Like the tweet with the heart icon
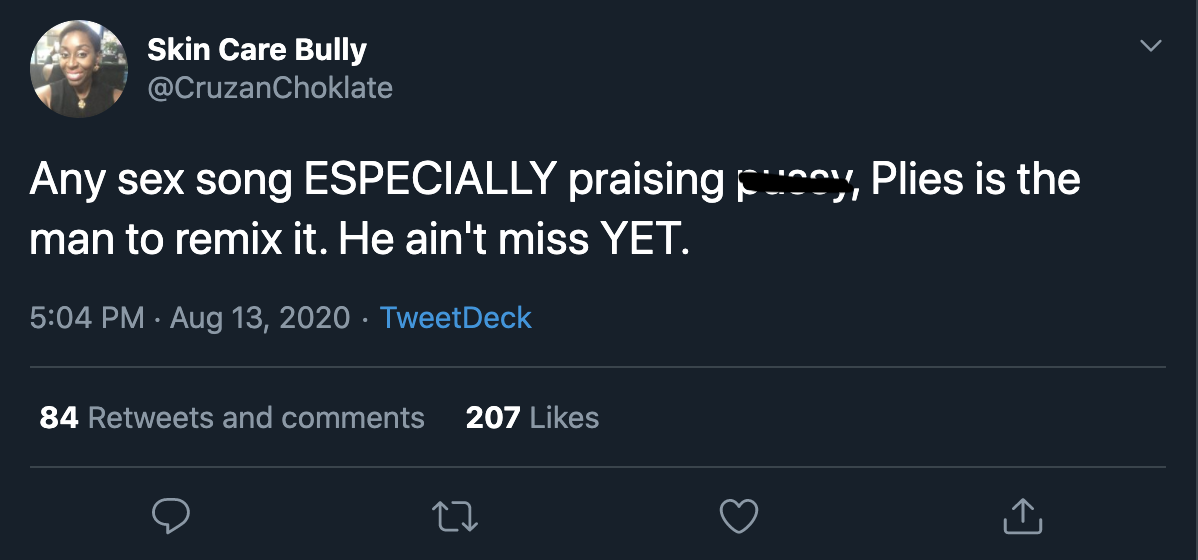The width and height of the screenshot is (1198, 560). point(739,515)
